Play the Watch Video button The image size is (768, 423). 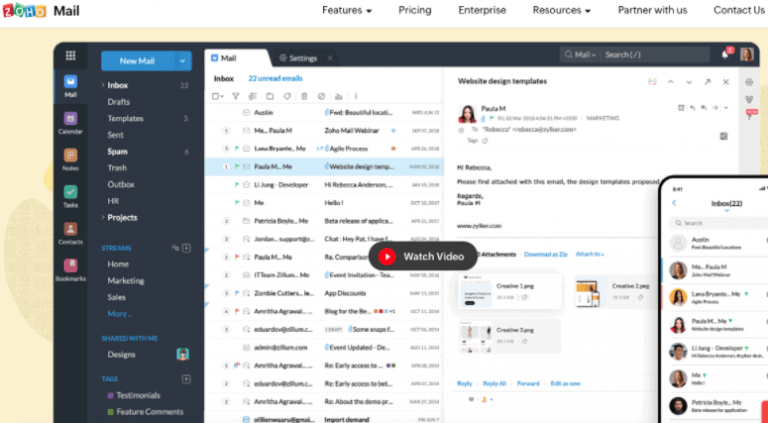pyautogui.click(x=423, y=256)
